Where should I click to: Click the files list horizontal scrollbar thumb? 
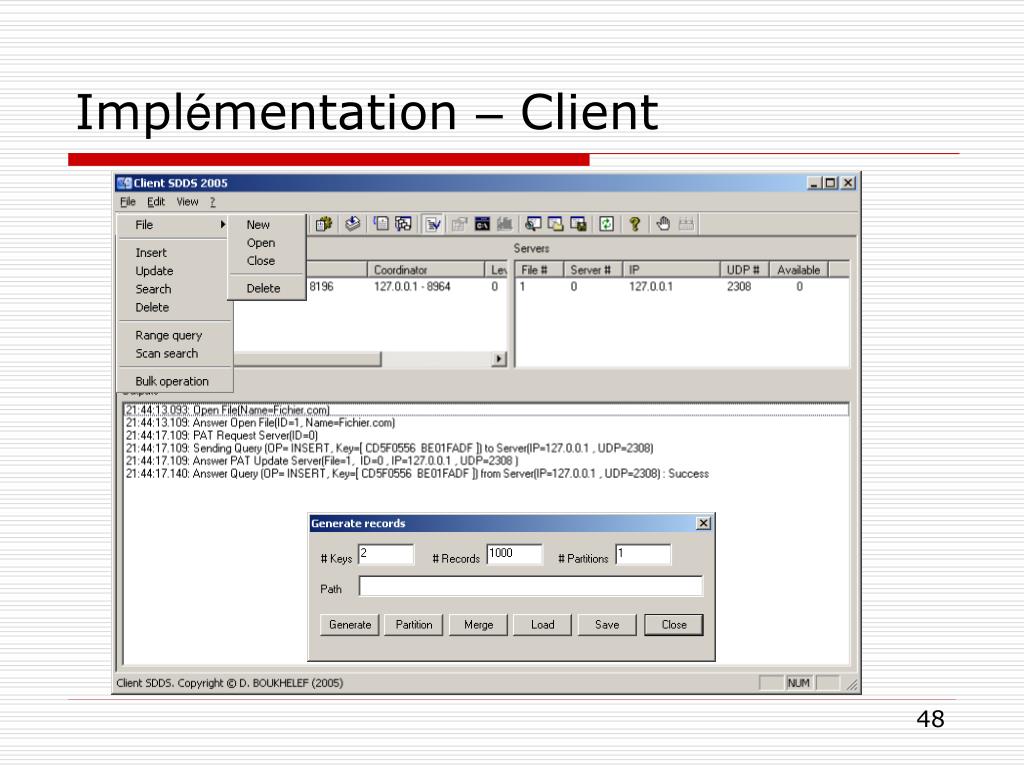coord(307,359)
